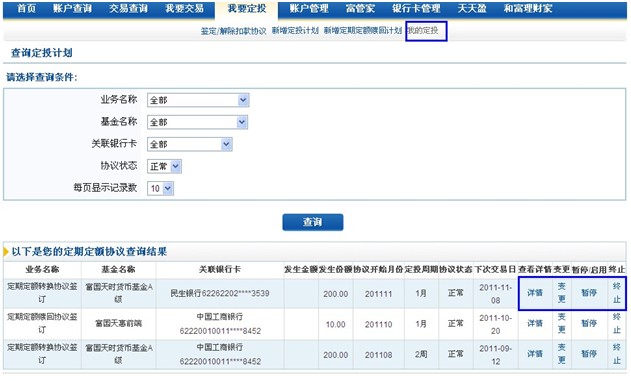631x381 pixels.
Task: Click the 查询 button
Action: (313, 222)
